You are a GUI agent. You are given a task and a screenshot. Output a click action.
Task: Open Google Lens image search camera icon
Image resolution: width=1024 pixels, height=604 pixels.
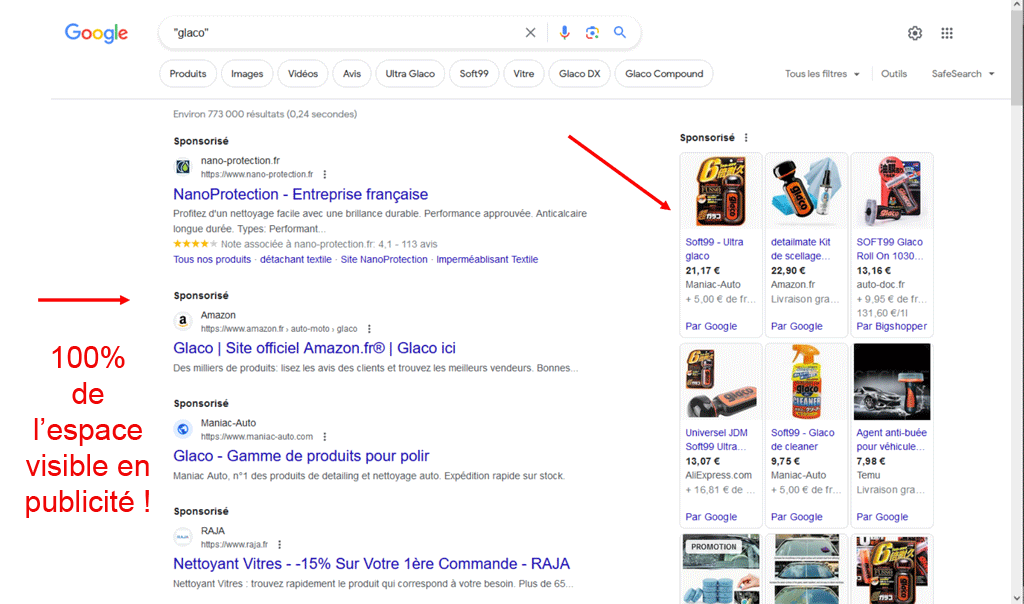[x=592, y=32]
